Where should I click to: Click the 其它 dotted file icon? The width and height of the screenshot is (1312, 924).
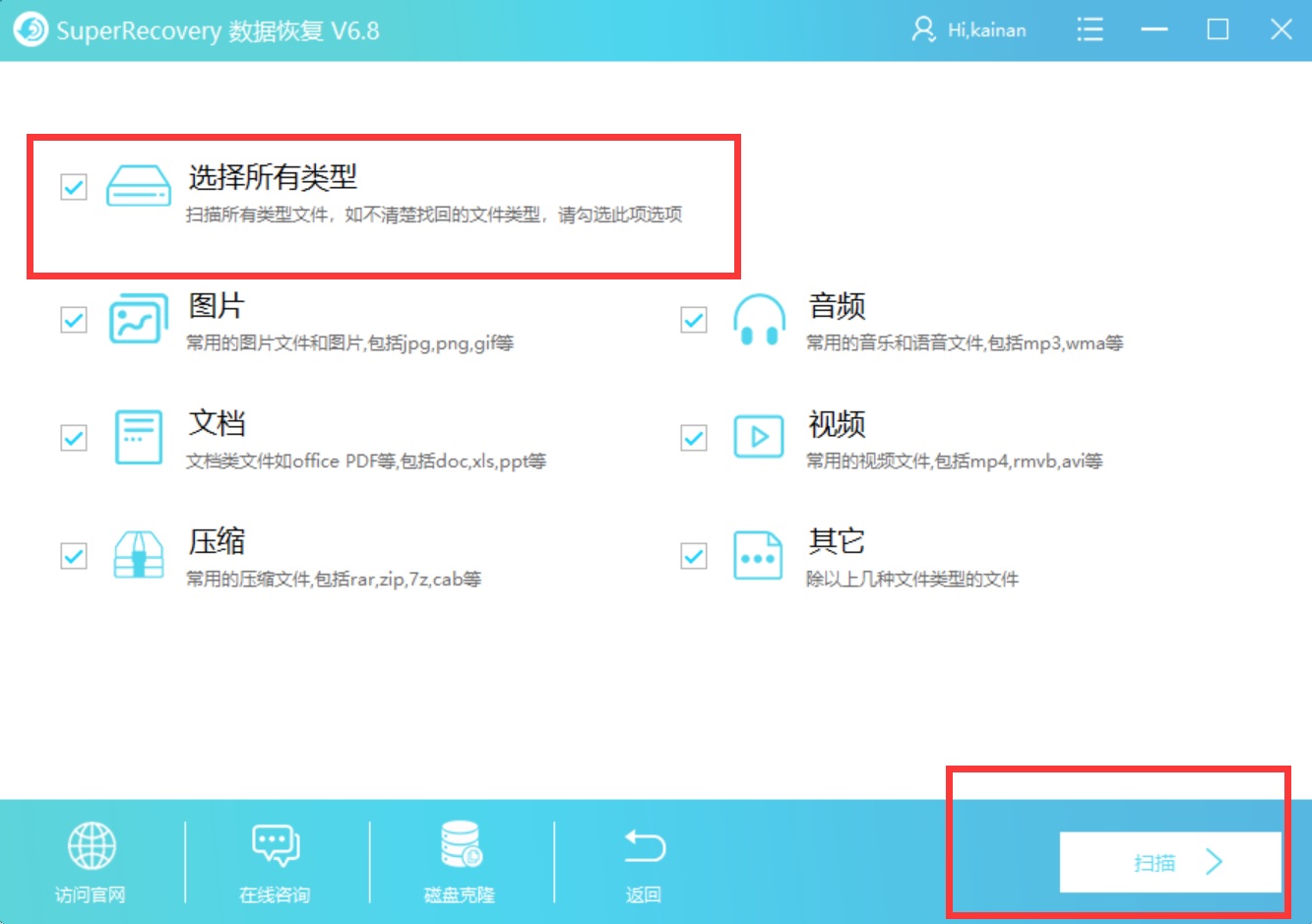(758, 555)
